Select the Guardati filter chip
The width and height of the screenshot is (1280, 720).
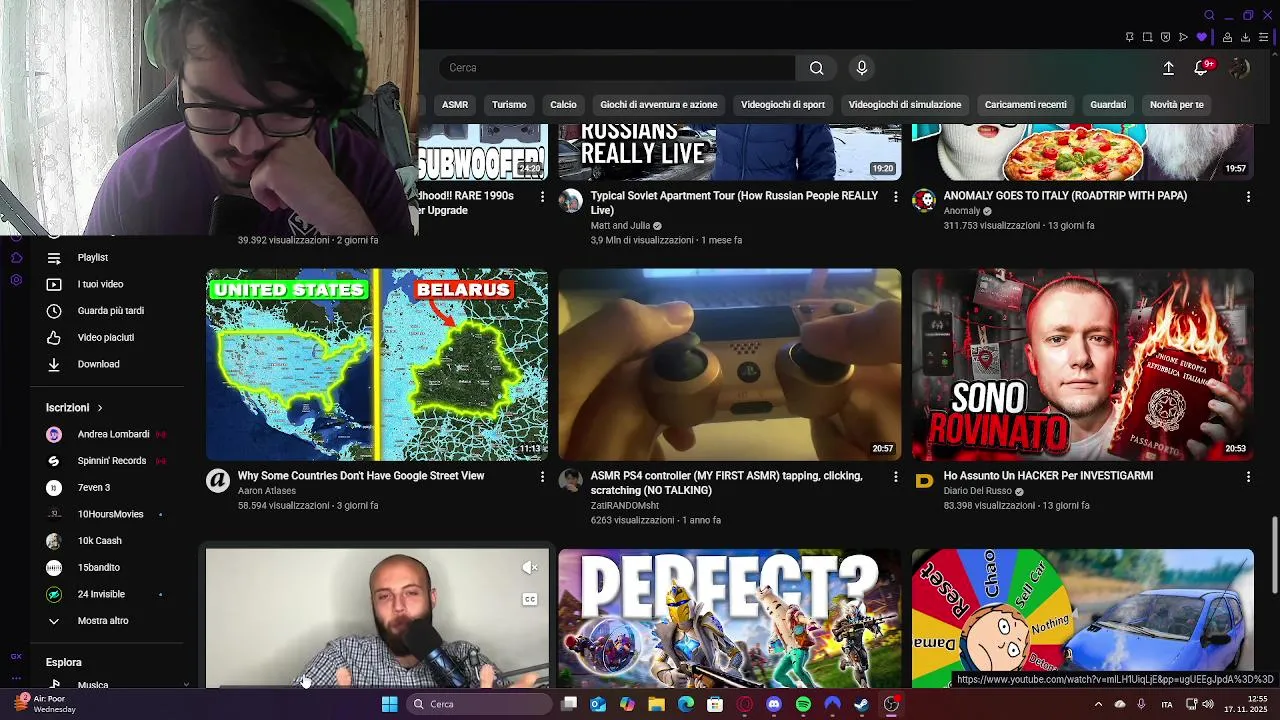1108,104
